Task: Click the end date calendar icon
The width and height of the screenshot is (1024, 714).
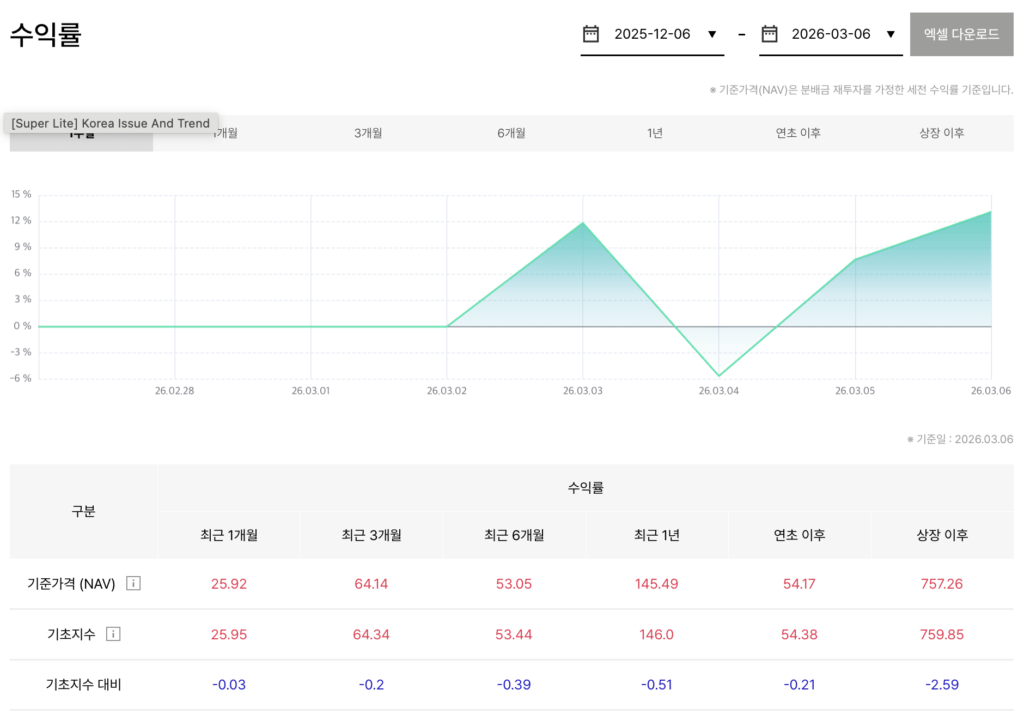Action: click(769, 34)
